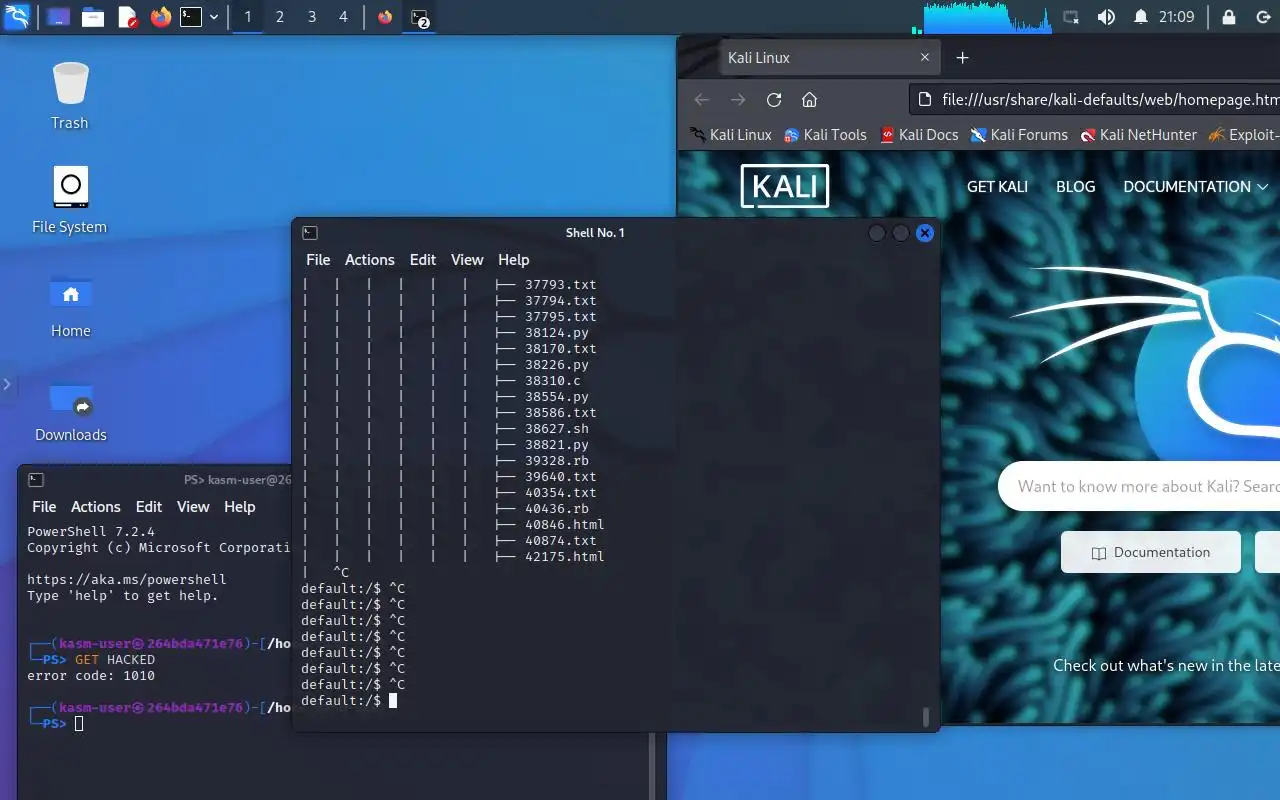Screen dimensions: 1280x800
Task: Click the Firefox address bar
Action: 1095,100
